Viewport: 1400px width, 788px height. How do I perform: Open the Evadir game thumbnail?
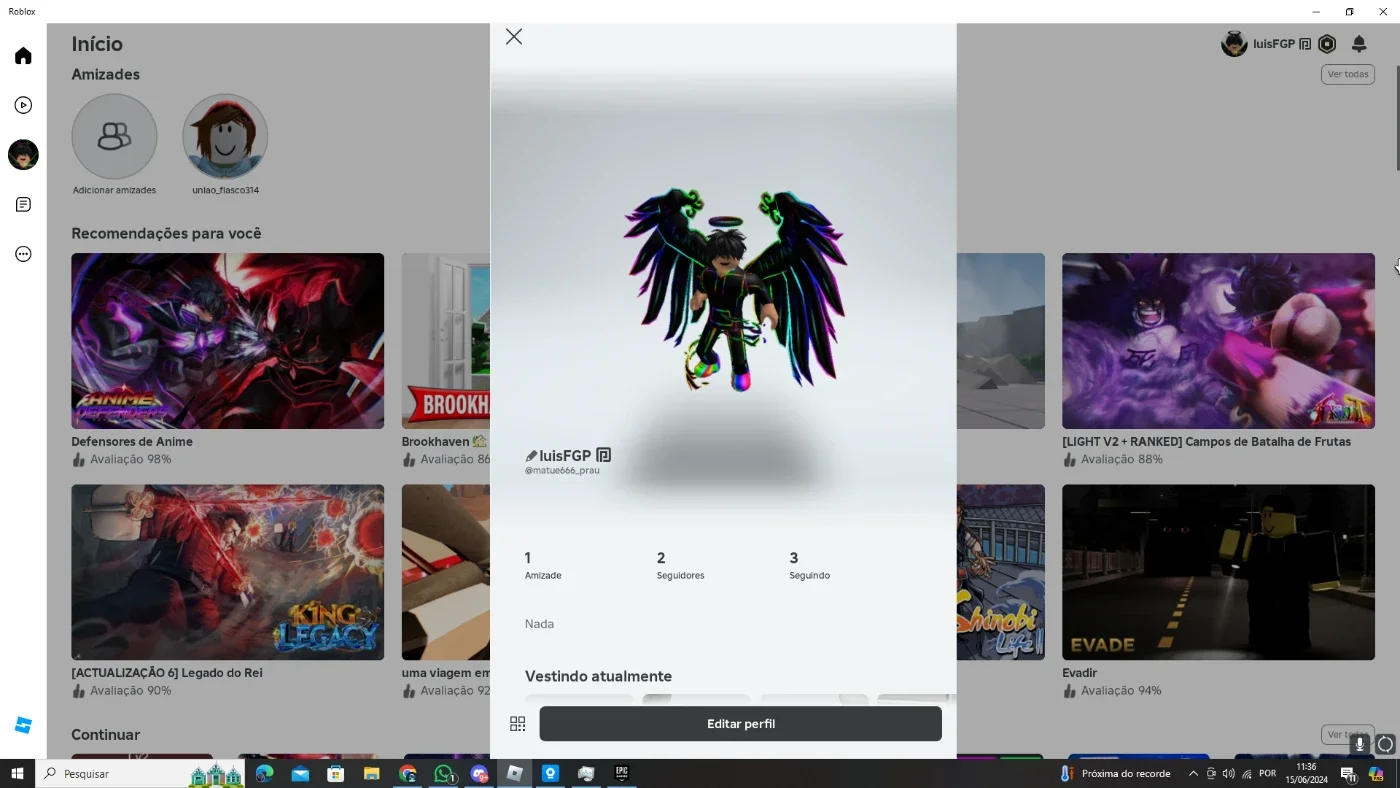pos(1218,572)
